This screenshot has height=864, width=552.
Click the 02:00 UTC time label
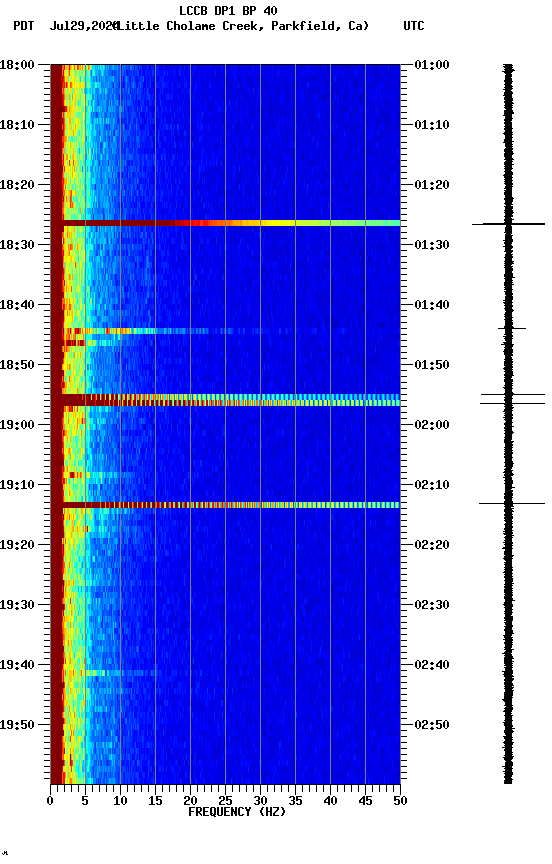point(432,425)
